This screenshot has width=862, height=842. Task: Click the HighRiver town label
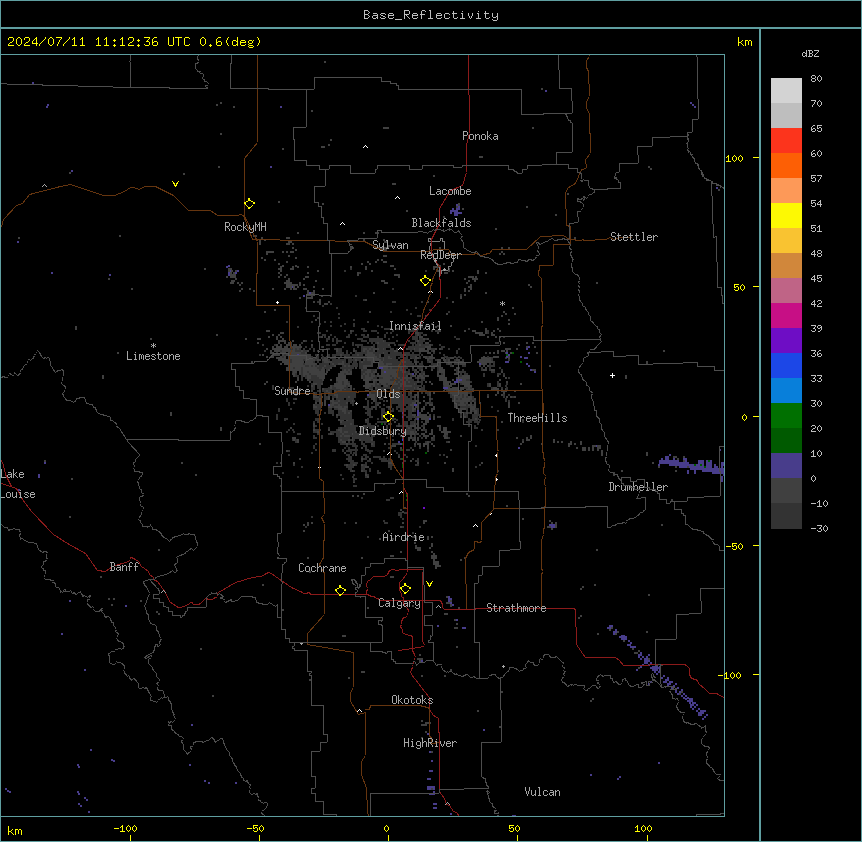coord(430,743)
